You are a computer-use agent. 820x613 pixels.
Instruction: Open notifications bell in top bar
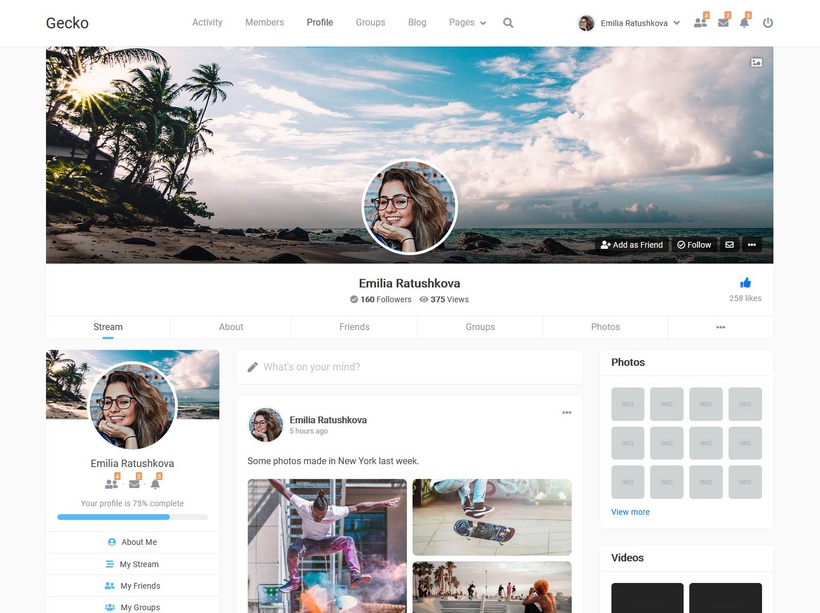(744, 22)
